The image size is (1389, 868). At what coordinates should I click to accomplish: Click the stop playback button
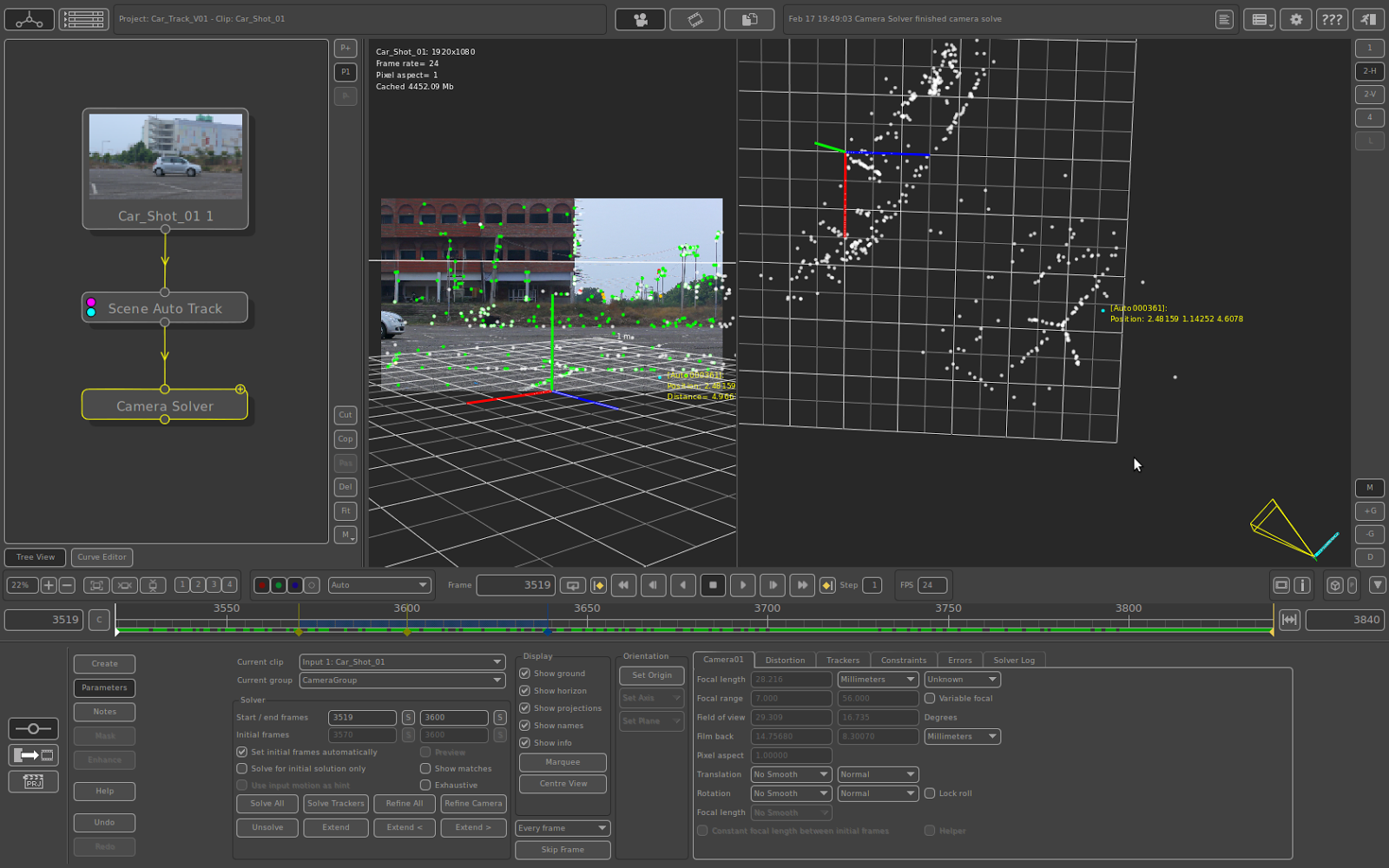[x=713, y=585]
